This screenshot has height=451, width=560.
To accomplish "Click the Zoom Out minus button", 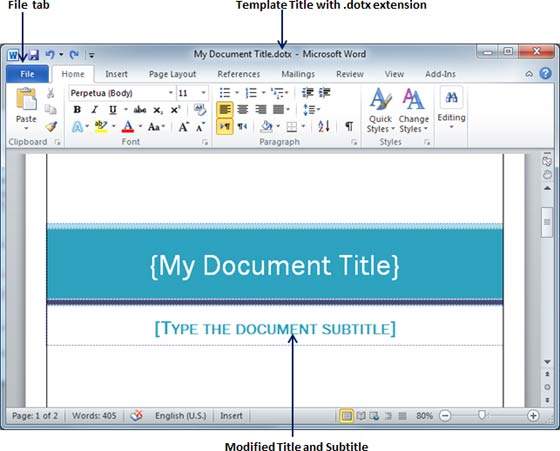I will point(445,416).
